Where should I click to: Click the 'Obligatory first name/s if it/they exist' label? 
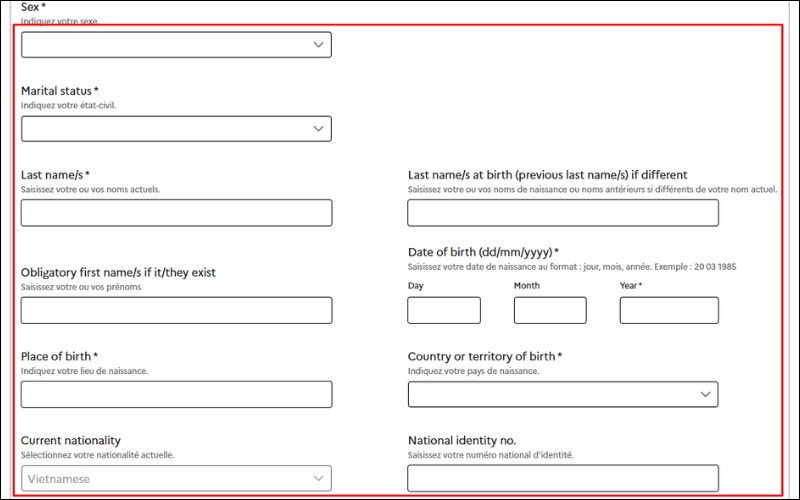coord(118,273)
